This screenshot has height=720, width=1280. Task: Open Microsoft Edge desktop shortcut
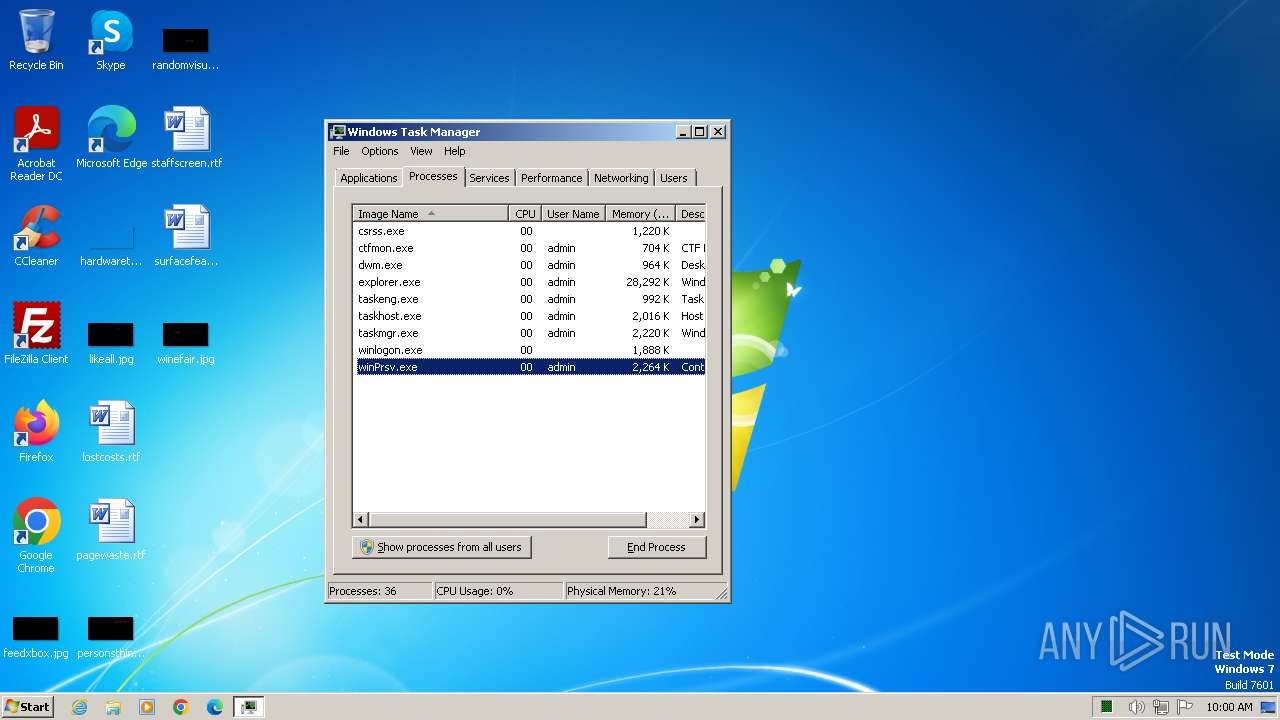pos(111,137)
